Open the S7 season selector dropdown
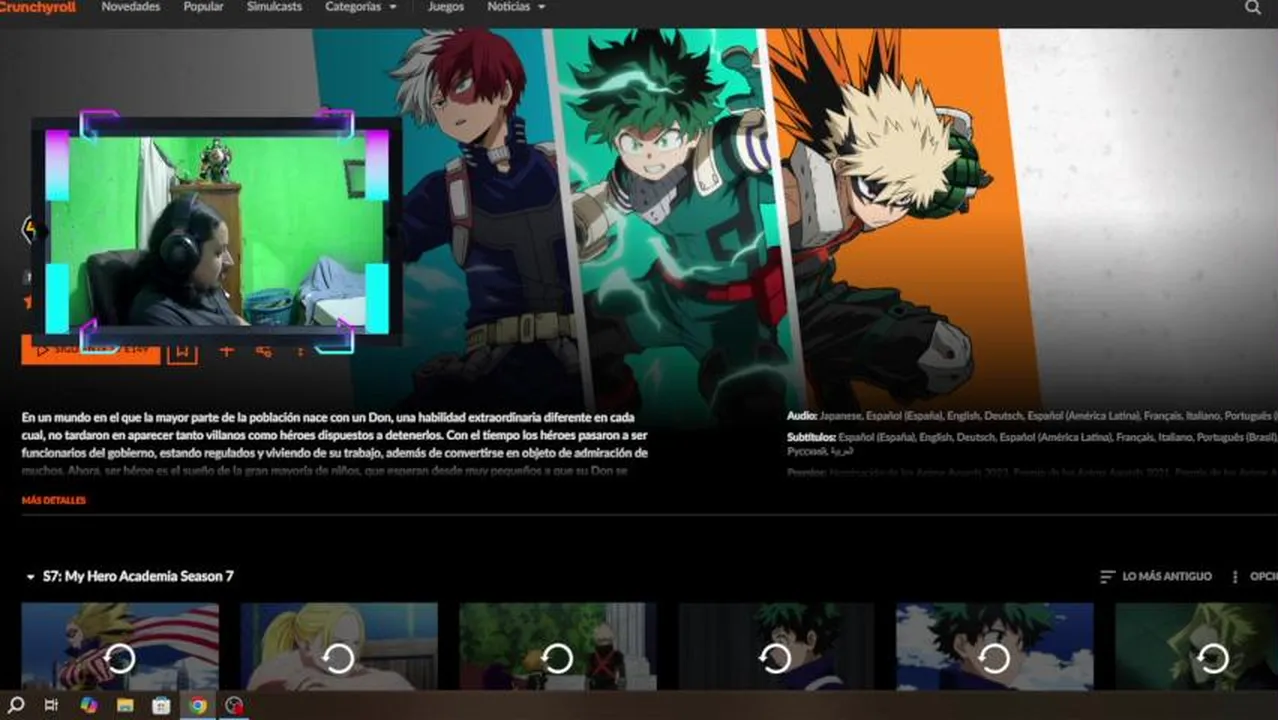1278x720 pixels. (x=129, y=576)
